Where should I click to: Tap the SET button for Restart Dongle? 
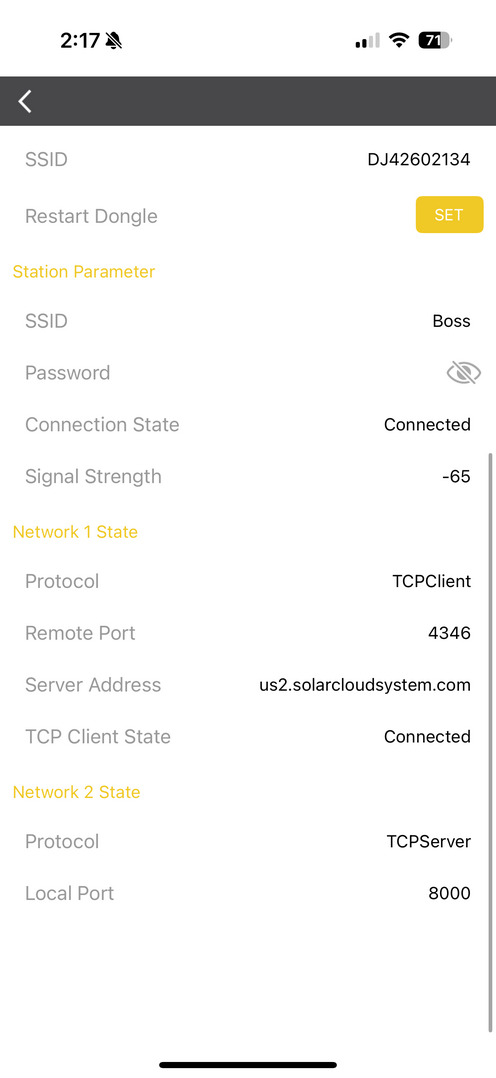coord(449,214)
